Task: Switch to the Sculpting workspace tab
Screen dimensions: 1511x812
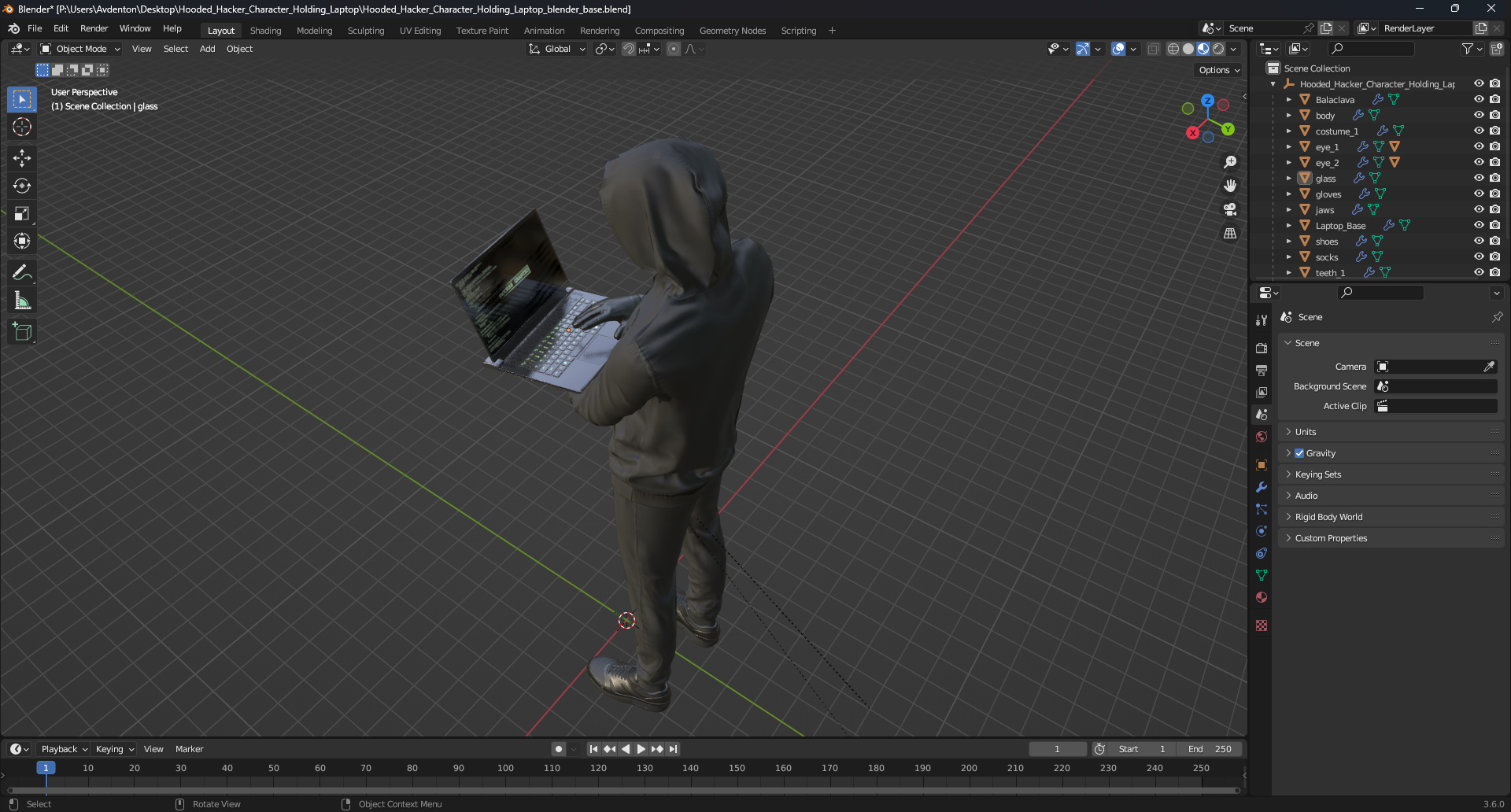Action: point(366,31)
